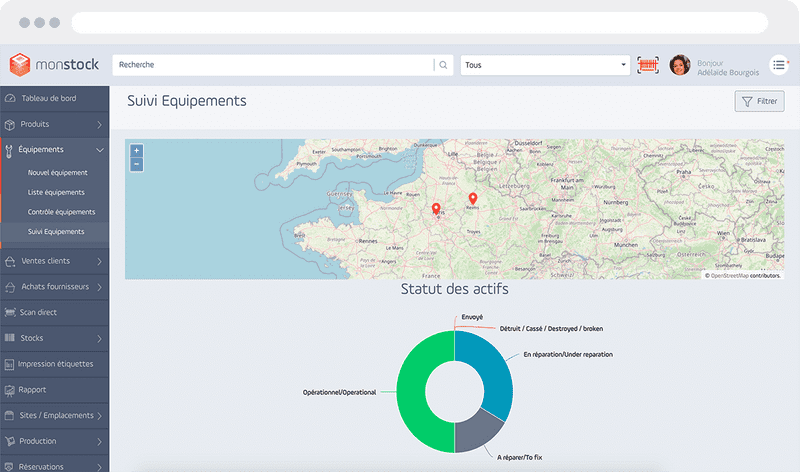Click the search magnifier icon

[443, 65]
